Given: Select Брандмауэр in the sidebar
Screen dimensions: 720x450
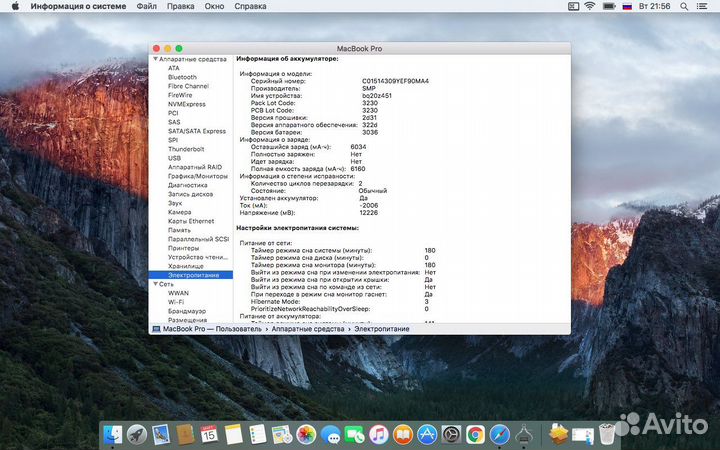Looking at the screenshot, I should tap(187, 311).
